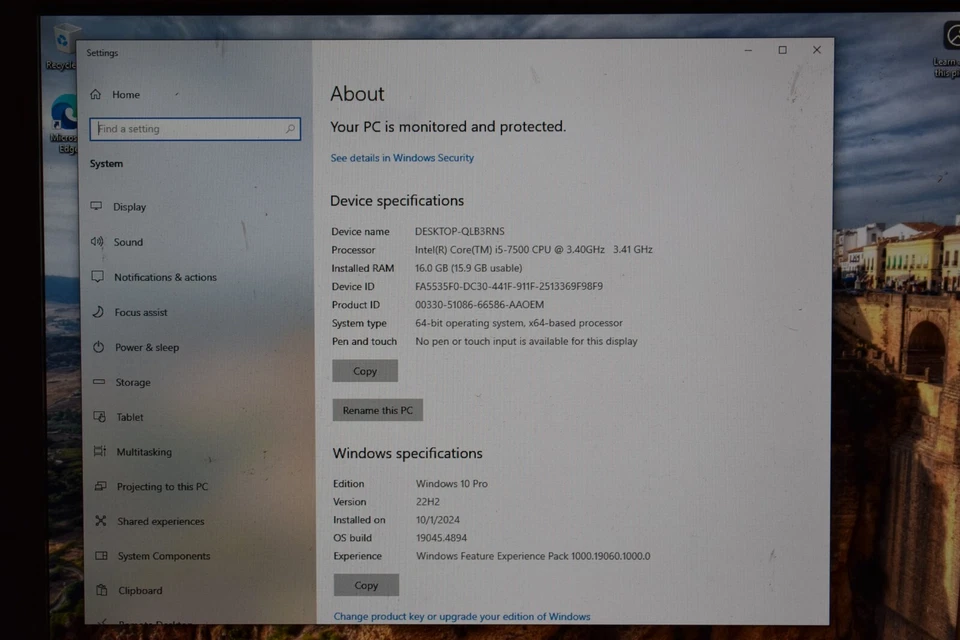This screenshot has width=960, height=640.
Task: Copy the device specifications
Action: (365, 370)
